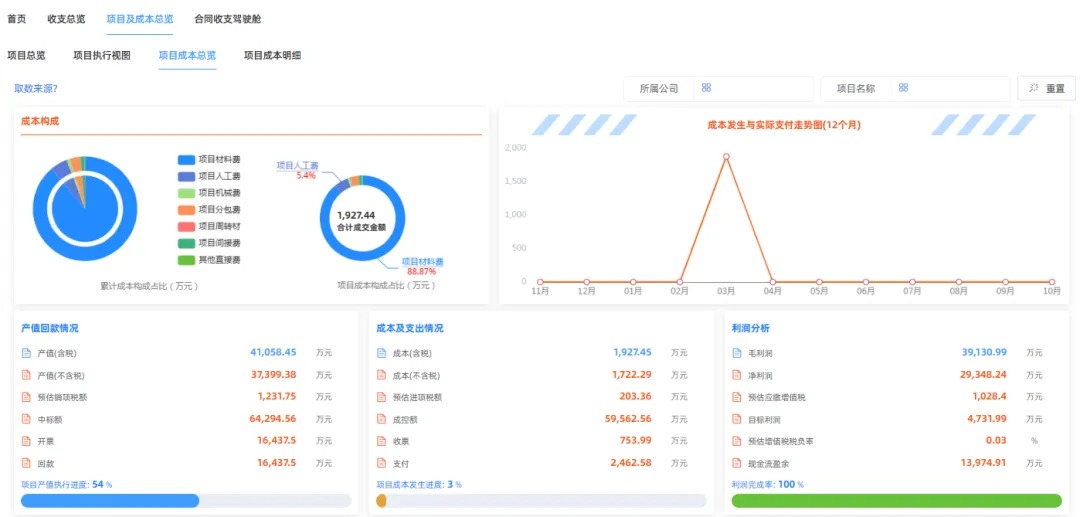Toggle 项目人工费 legend swatch
This screenshot has width=1080, height=517.
[x=186, y=176]
